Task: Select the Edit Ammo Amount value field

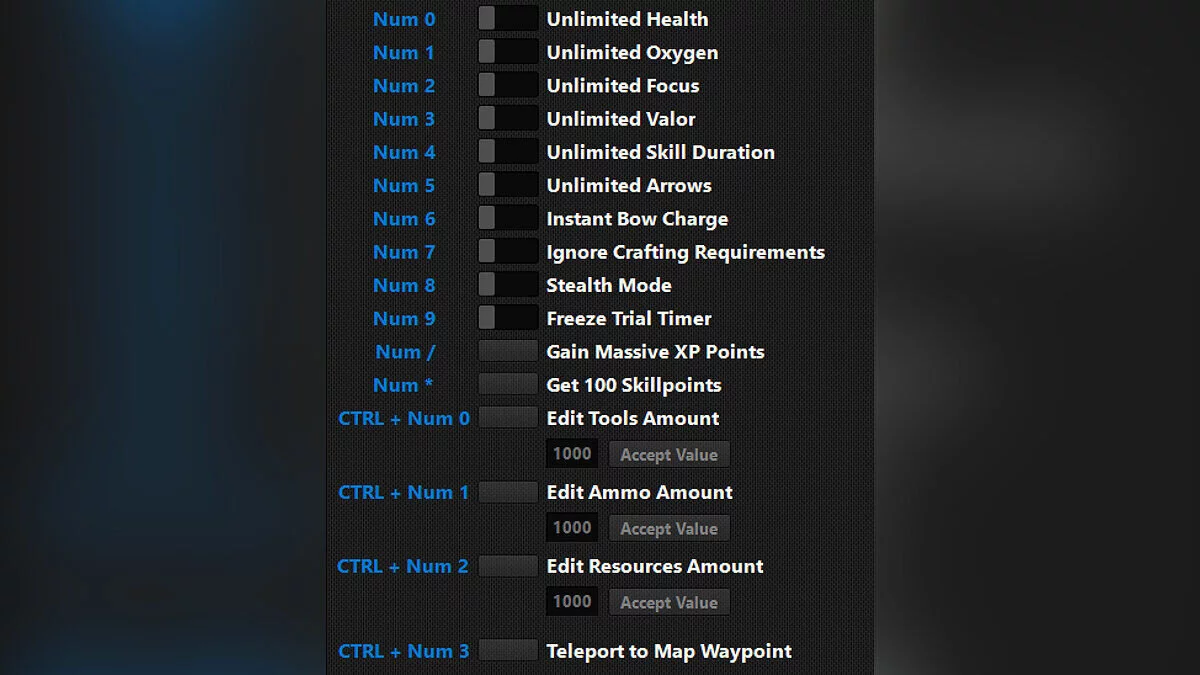Action: coord(572,527)
